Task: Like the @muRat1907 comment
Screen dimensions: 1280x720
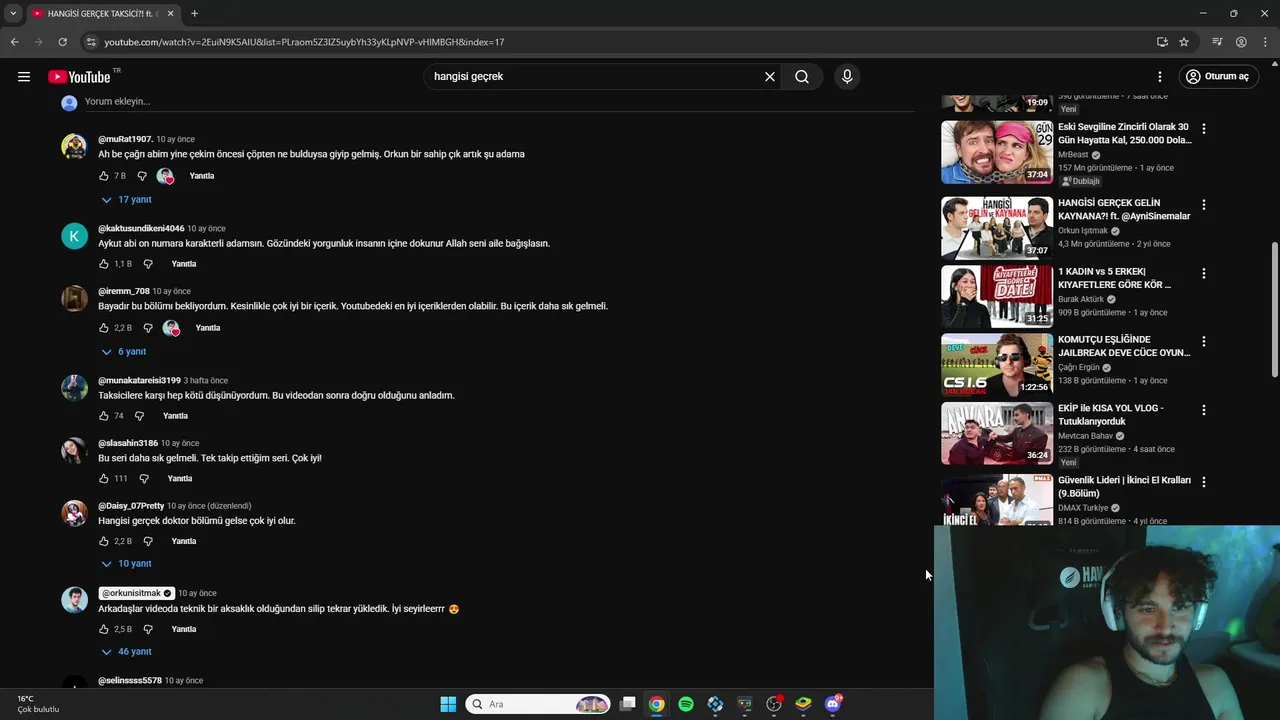Action: point(104,176)
